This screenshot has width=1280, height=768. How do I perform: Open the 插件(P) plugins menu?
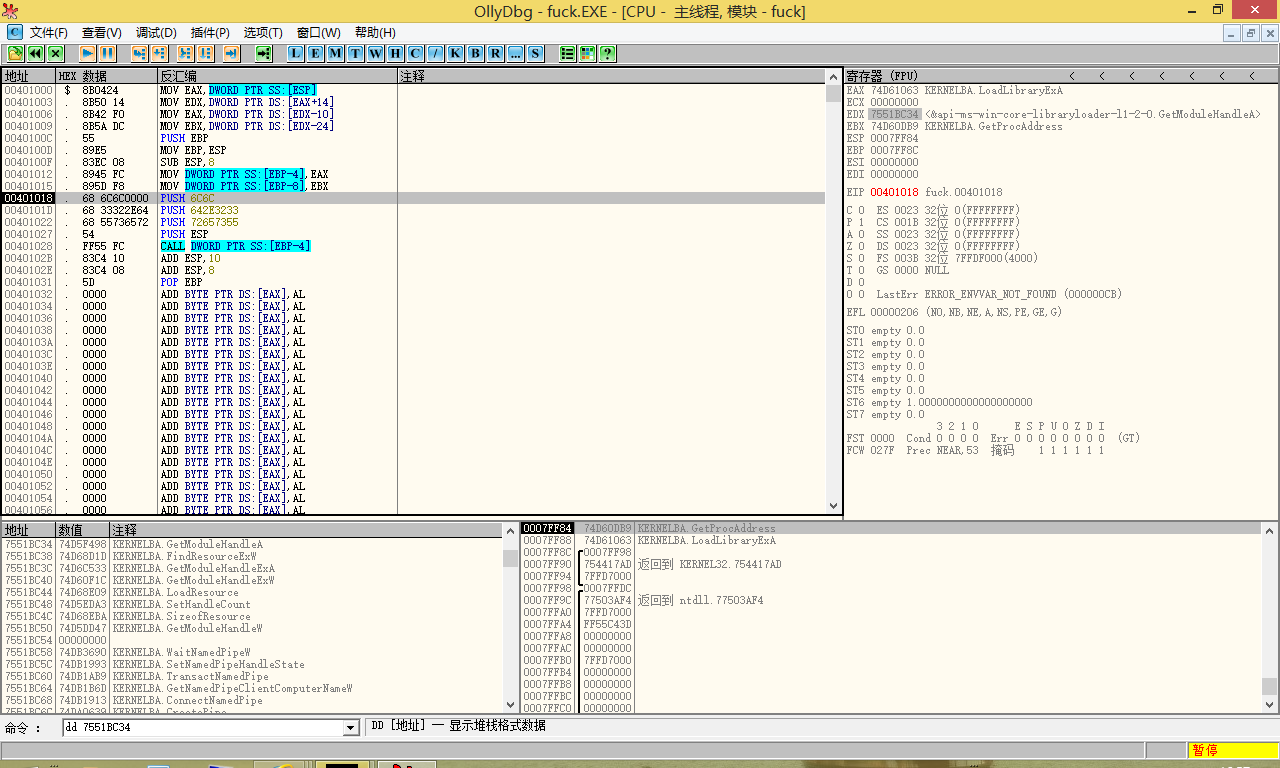coord(210,33)
